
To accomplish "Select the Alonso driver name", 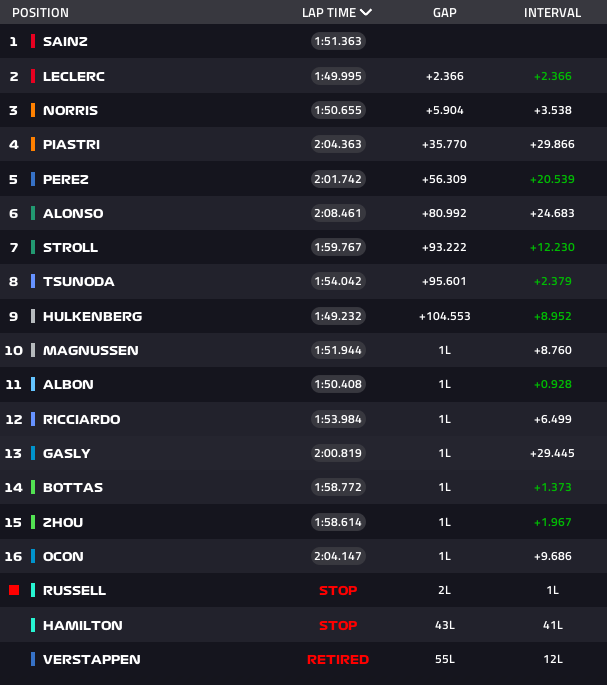I will click(73, 213).
